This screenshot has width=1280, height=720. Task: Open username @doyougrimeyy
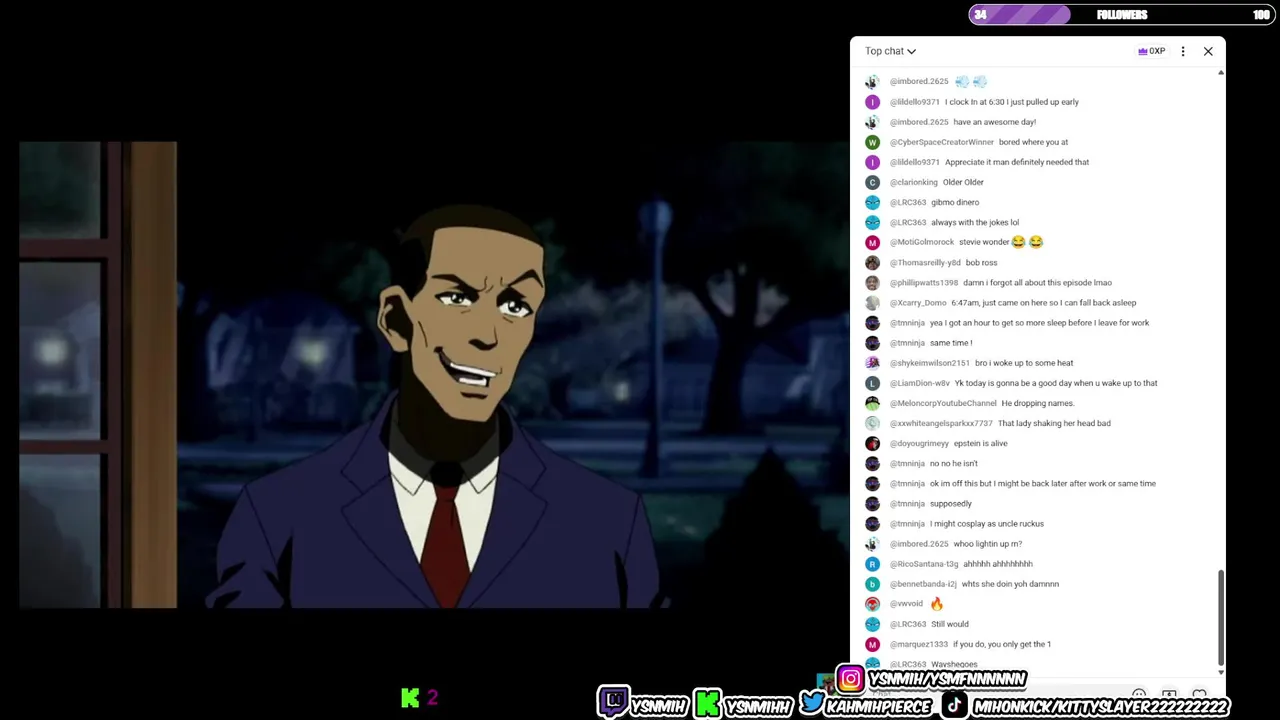pos(919,443)
